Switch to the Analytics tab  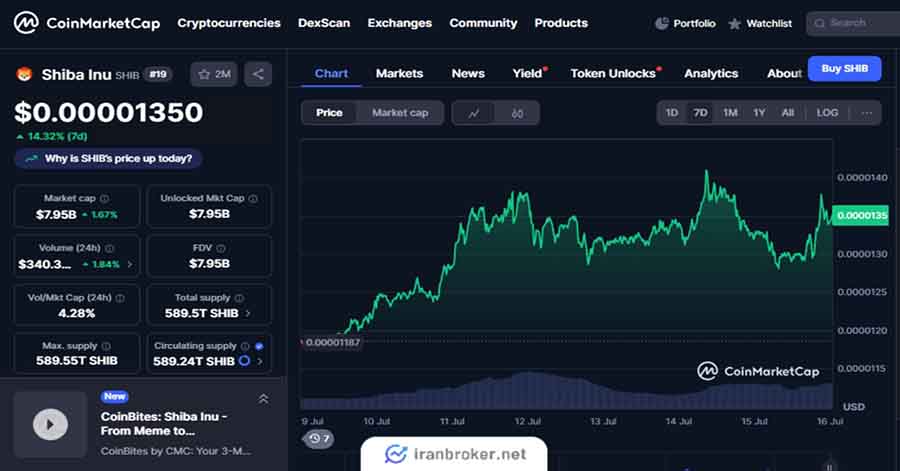[x=711, y=73]
